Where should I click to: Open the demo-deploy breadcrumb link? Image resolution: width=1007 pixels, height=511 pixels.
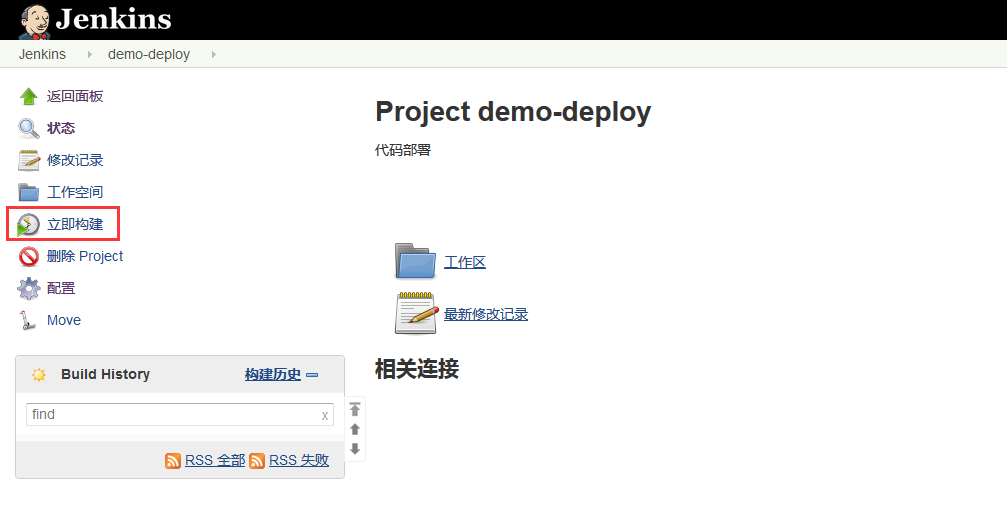click(x=149, y=55)
